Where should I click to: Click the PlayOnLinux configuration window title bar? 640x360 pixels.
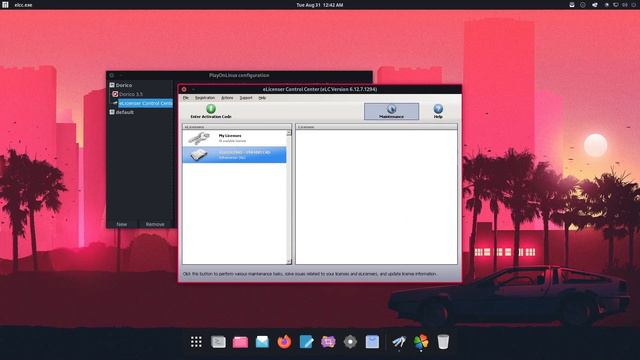tap(239, 75)
